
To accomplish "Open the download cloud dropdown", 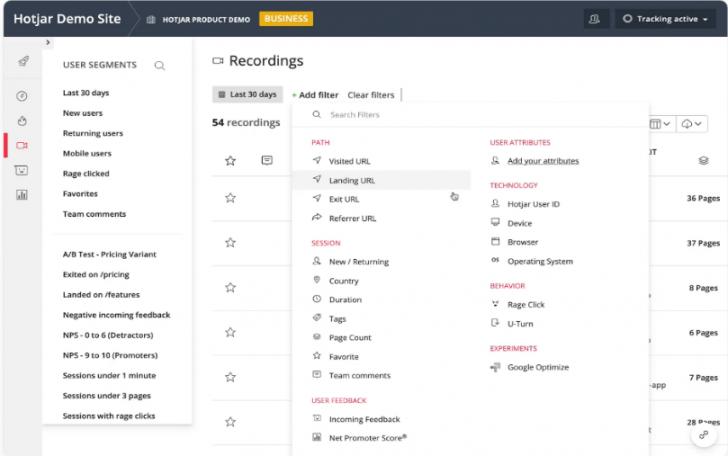I will click(x=692, y=124).
